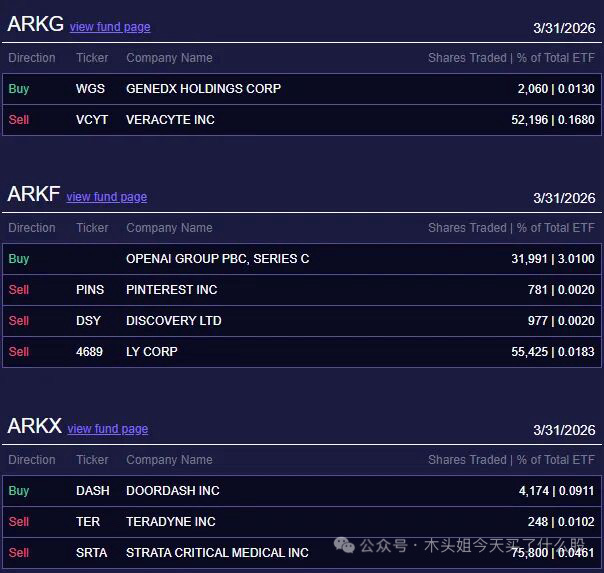
Task: Click the 4689 ticker cell
Action: (x=89, y=352)
